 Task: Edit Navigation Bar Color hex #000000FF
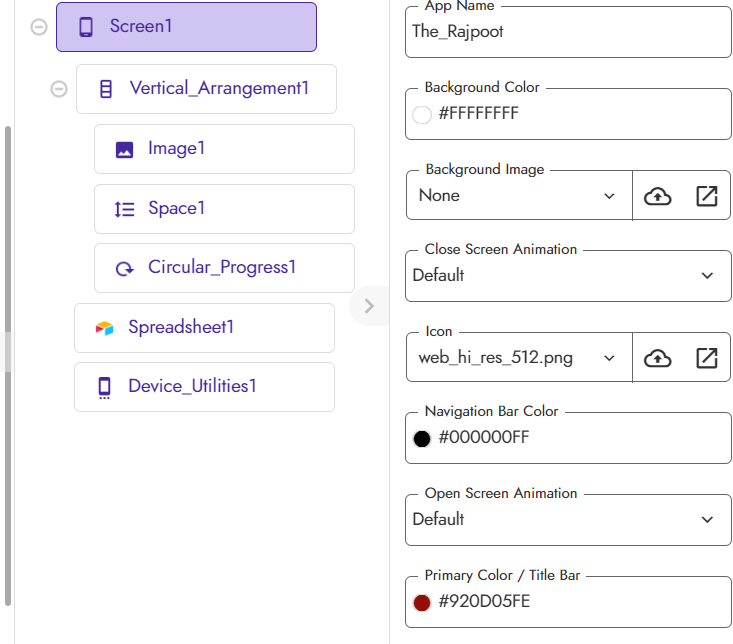pos(484,438)
